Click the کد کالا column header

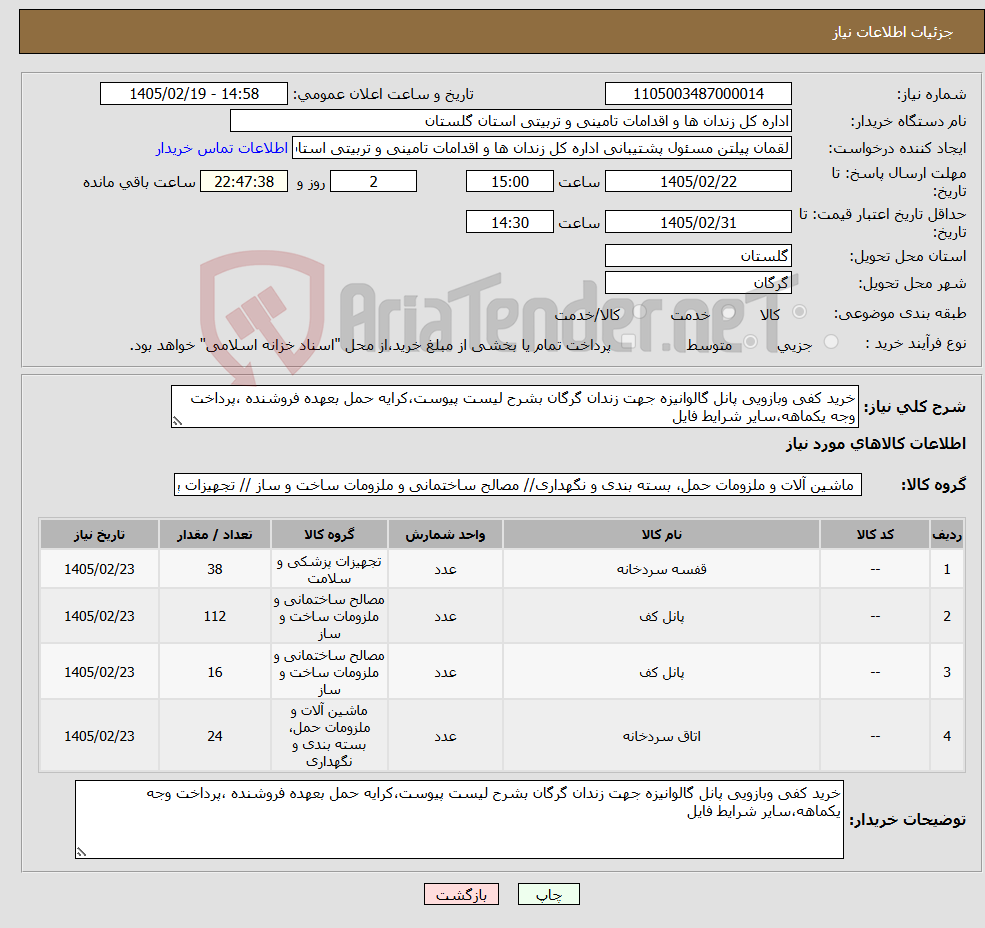click(x=874, y=535)
